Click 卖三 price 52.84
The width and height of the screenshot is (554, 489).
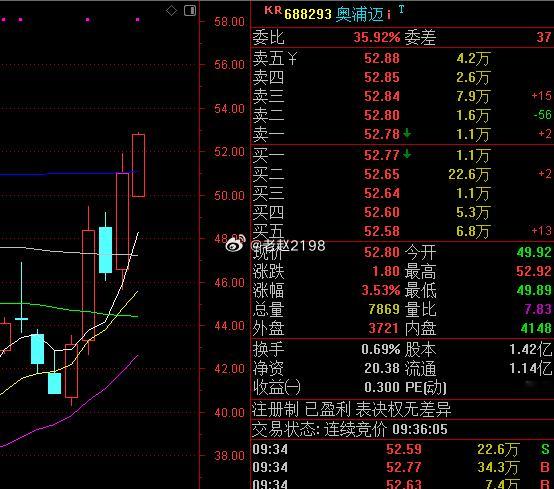coord(382,96)
